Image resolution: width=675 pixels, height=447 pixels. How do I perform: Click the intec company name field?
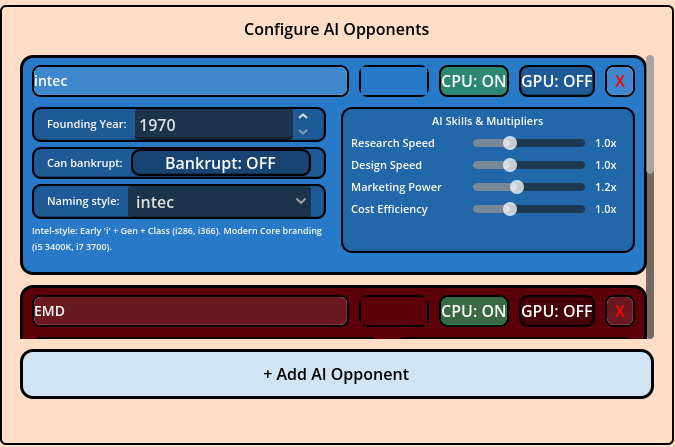[x=190, y=81]
